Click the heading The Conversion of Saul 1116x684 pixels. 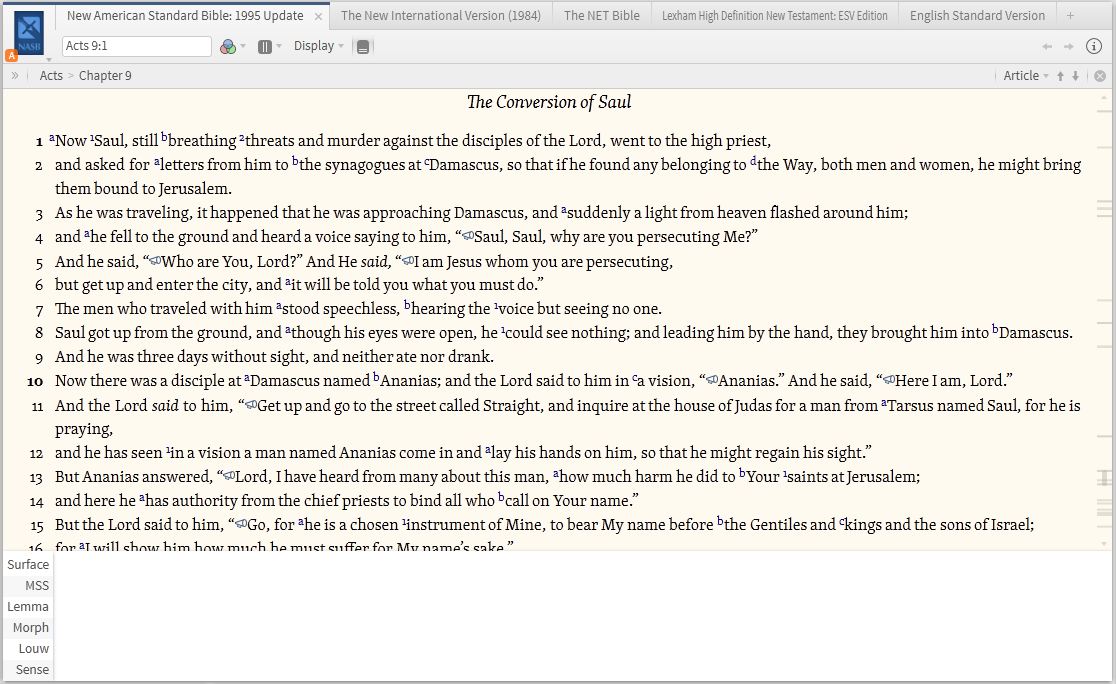(x=549, y=102)
